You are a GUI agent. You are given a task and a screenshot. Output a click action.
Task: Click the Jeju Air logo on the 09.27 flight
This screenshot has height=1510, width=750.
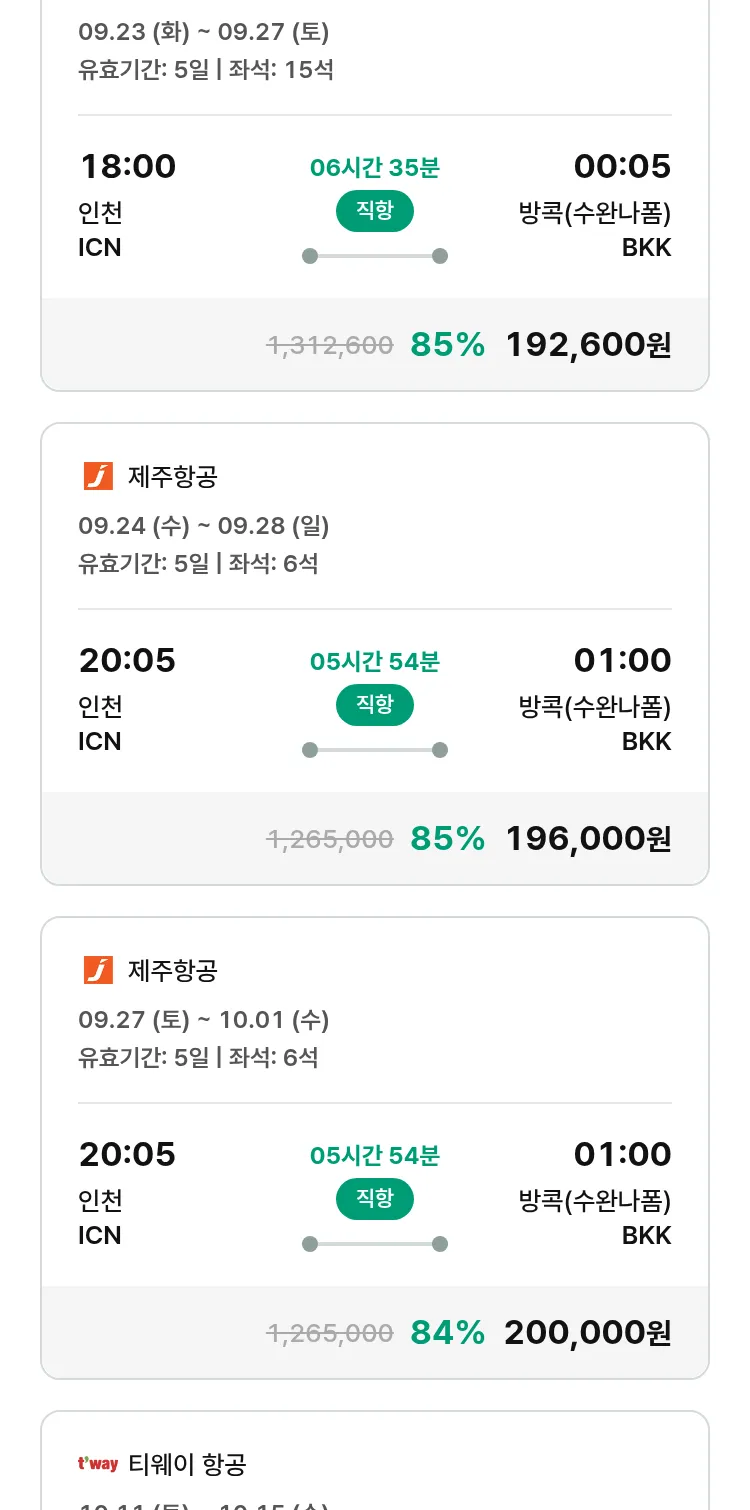[x=98, y=970]
